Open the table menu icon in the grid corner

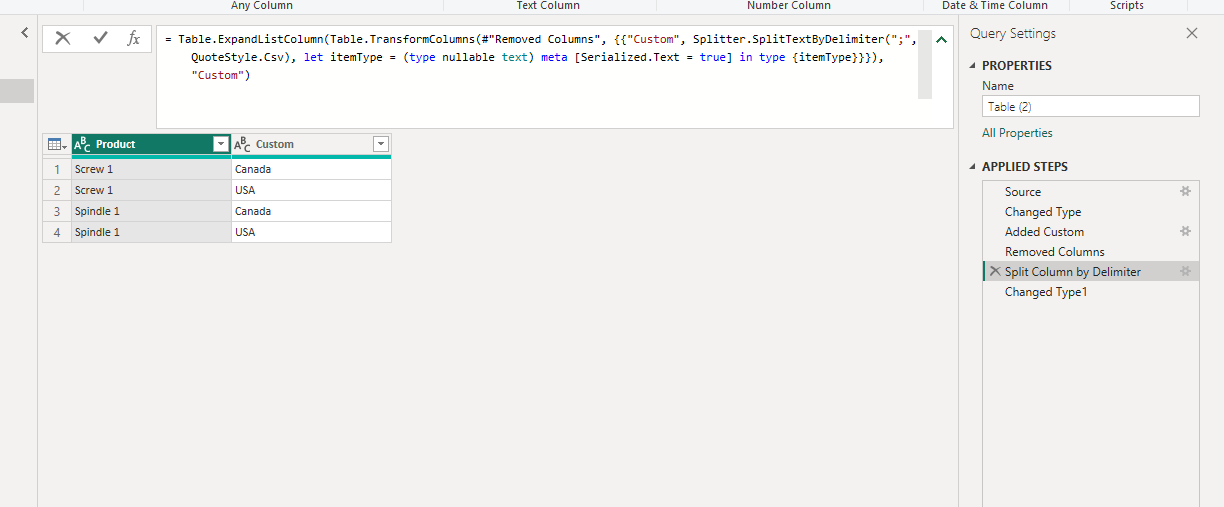tap(57, 145)
